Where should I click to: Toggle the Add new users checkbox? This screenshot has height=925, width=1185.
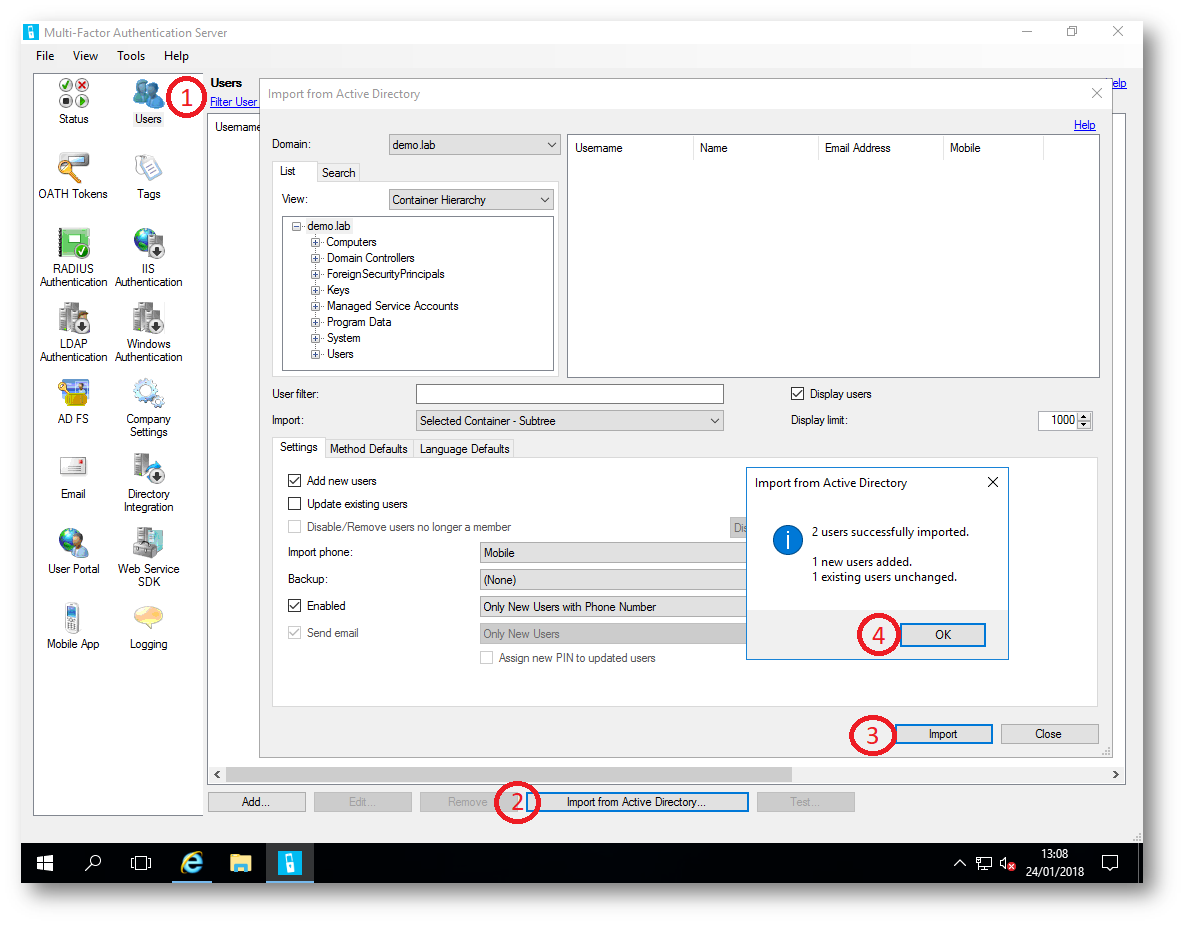295,481
